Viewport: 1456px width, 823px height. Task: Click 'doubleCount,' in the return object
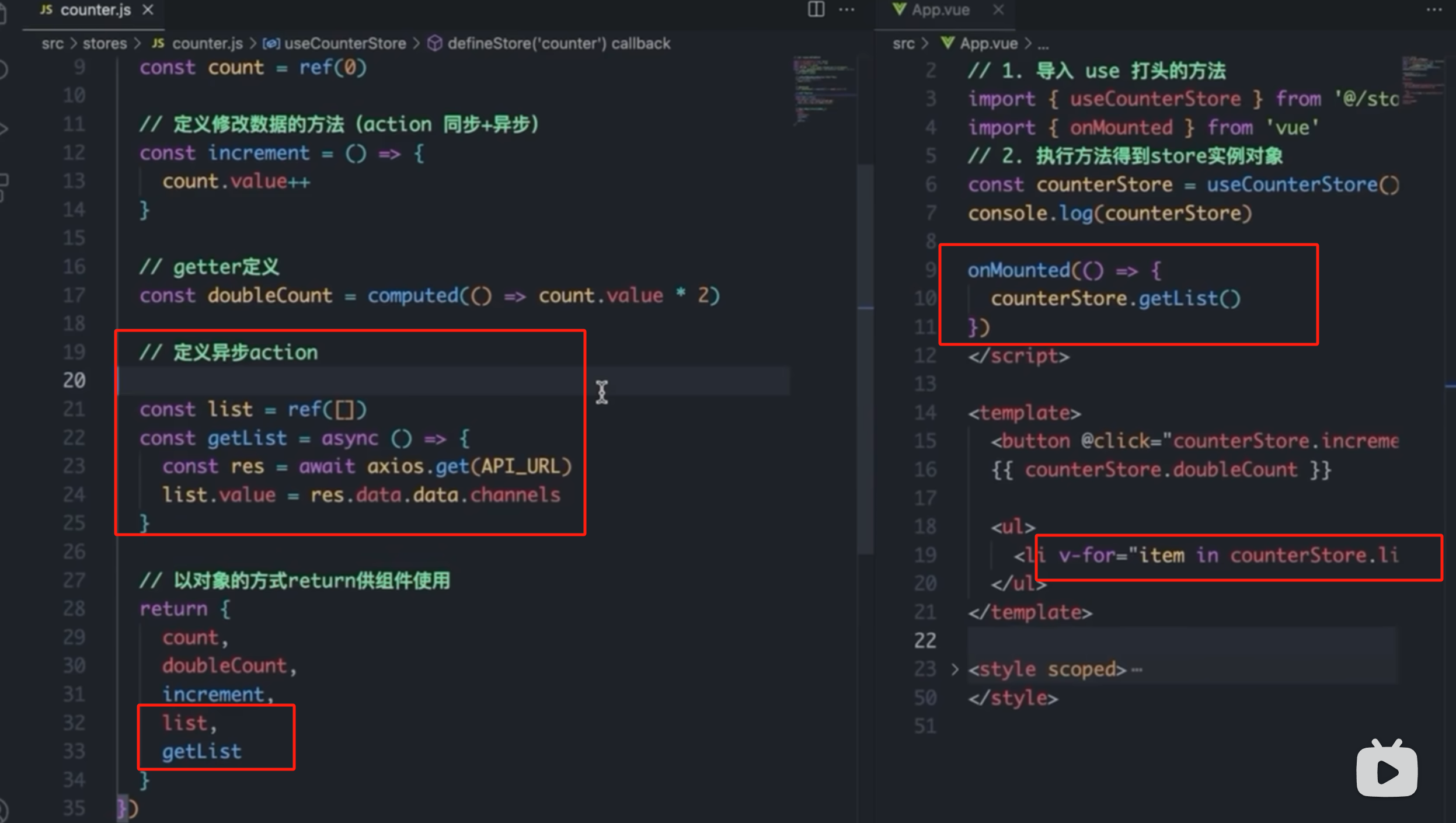click(229, 666)
